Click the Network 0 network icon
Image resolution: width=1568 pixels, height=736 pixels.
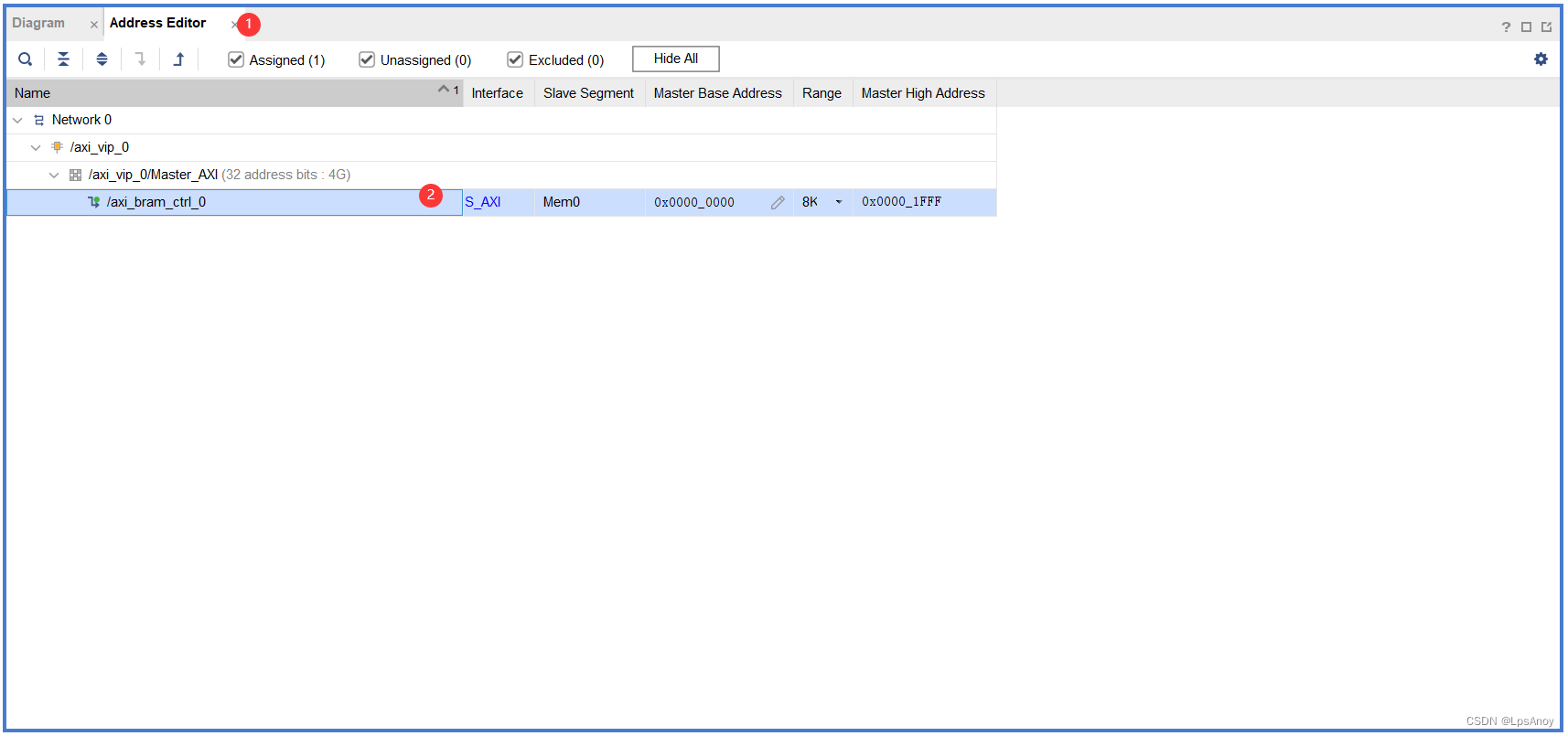[38, 120]
